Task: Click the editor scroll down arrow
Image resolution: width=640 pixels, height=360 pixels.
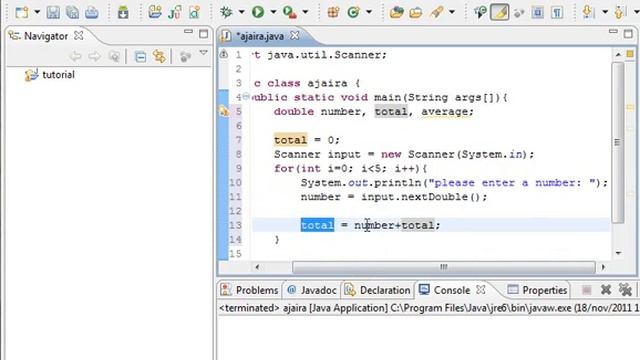Action: tap(618, 253)
